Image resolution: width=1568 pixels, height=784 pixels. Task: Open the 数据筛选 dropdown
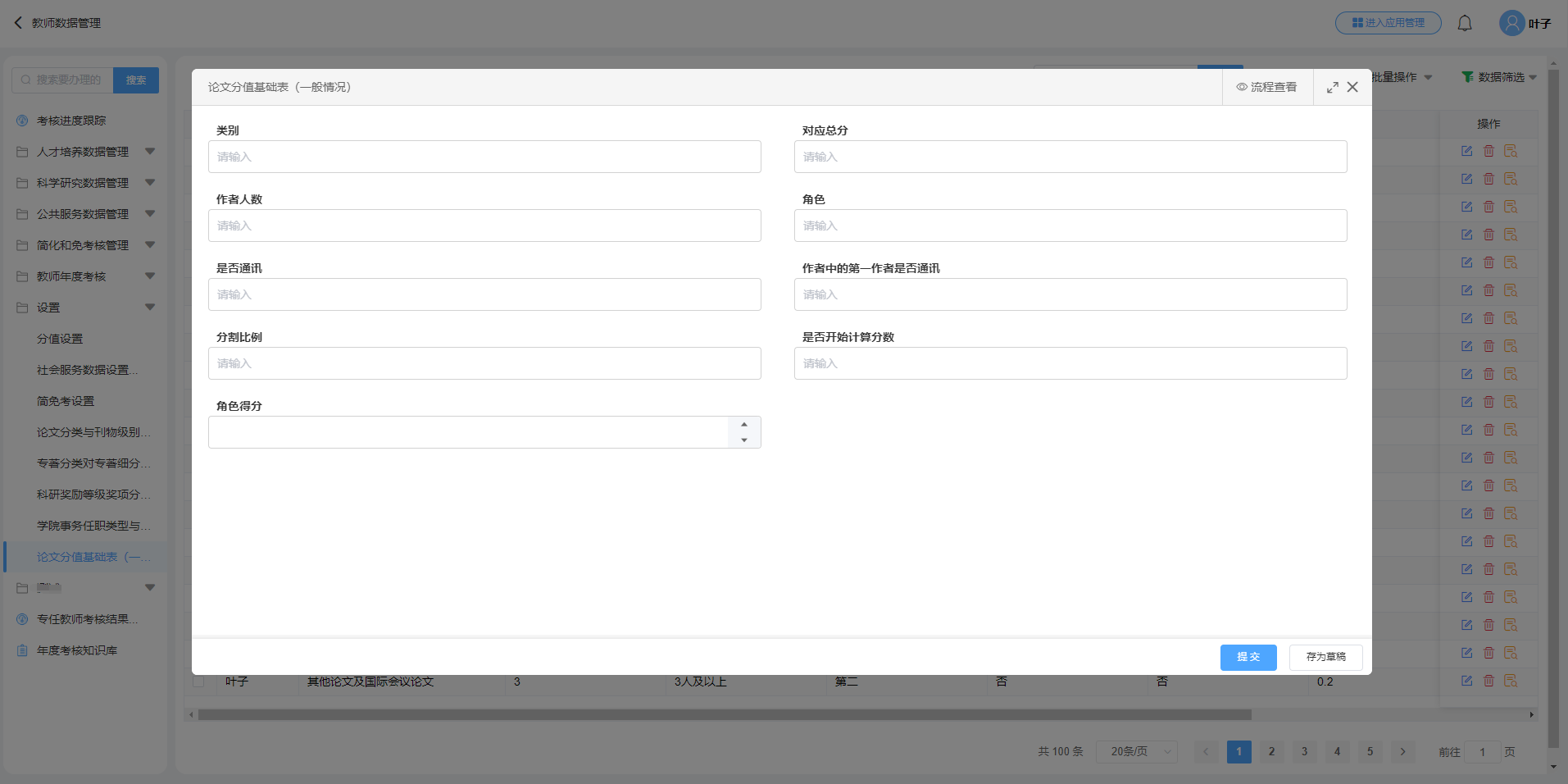click(x=1499, y=77)
